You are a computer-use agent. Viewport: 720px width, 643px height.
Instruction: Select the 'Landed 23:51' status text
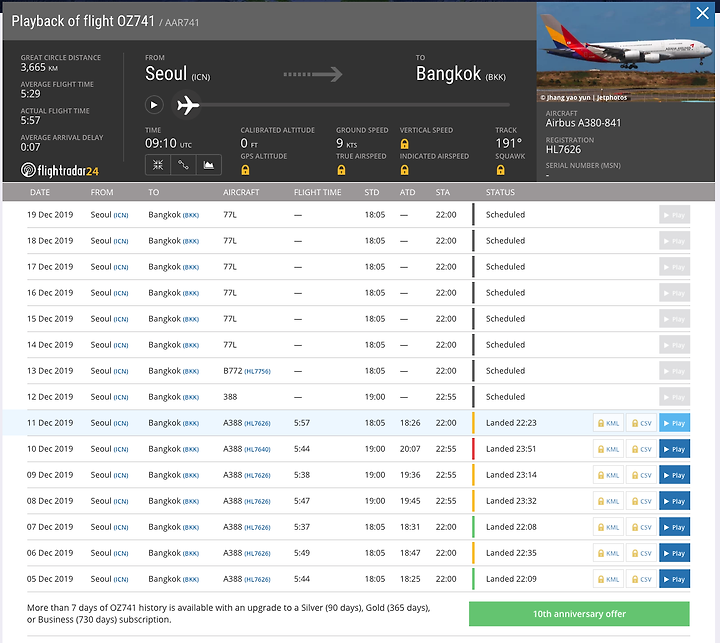511,449
